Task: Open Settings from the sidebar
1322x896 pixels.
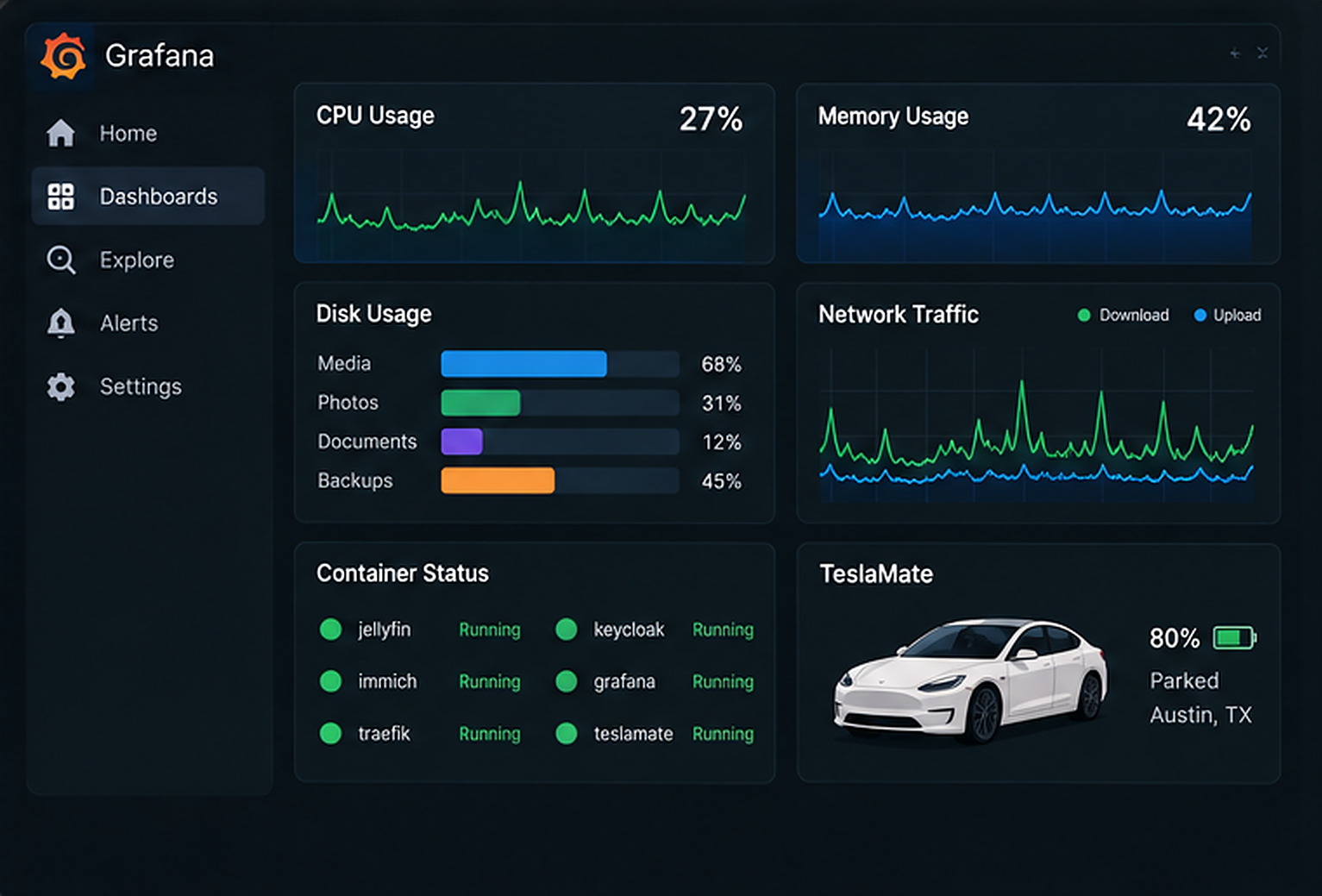Action: [147, 386]
